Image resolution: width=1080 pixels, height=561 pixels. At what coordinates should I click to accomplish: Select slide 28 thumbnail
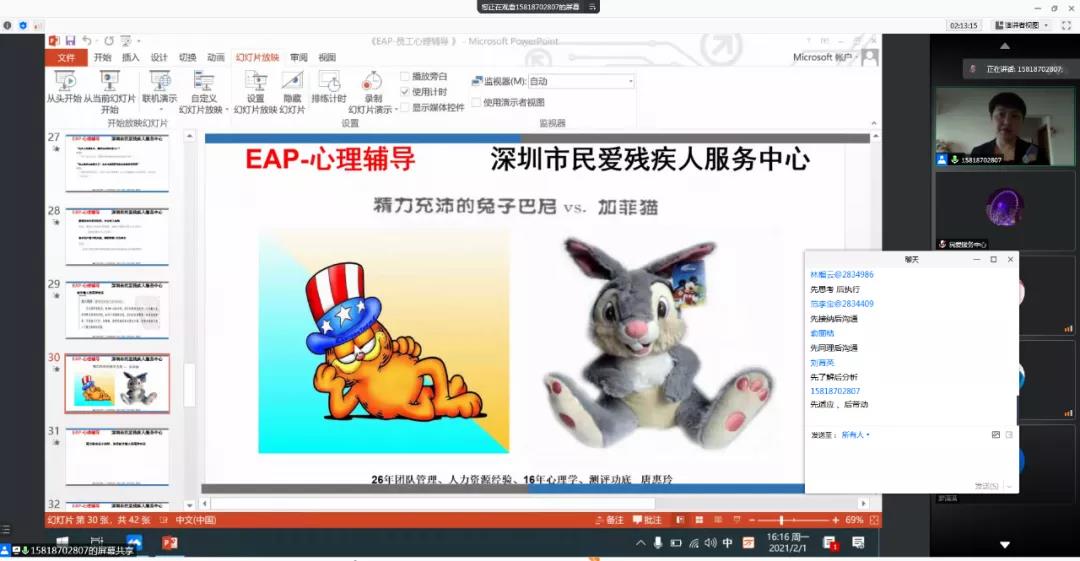point(117,236)
